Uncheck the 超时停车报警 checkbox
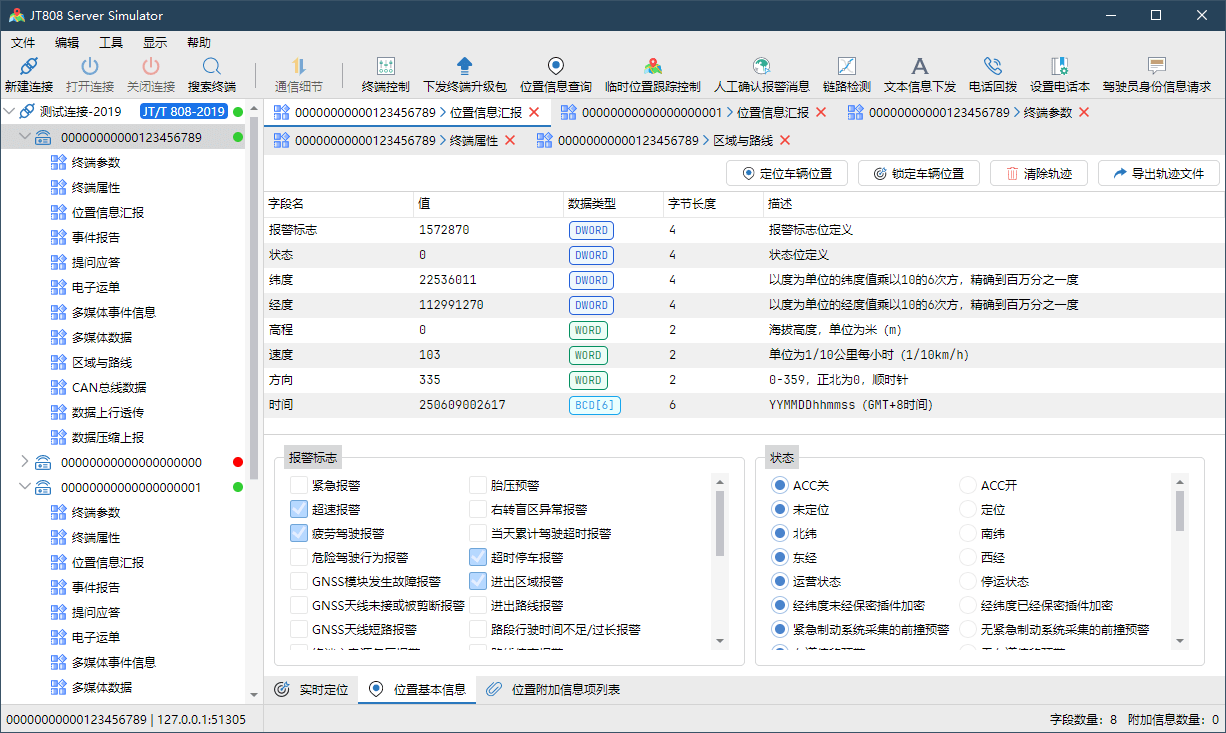 click(x=478, y=558)
